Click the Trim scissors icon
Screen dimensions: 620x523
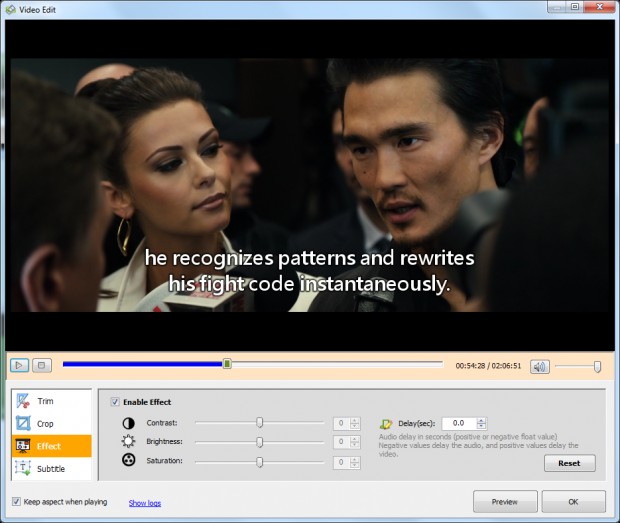coord(23,401)
